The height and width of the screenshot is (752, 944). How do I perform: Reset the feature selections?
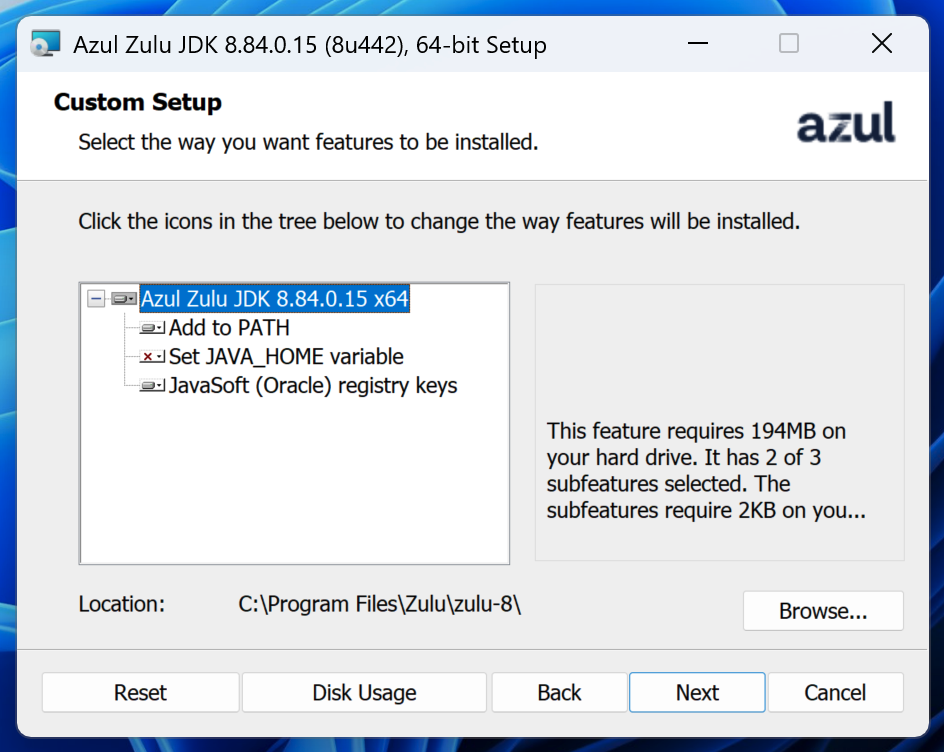(x=140, y=692)
